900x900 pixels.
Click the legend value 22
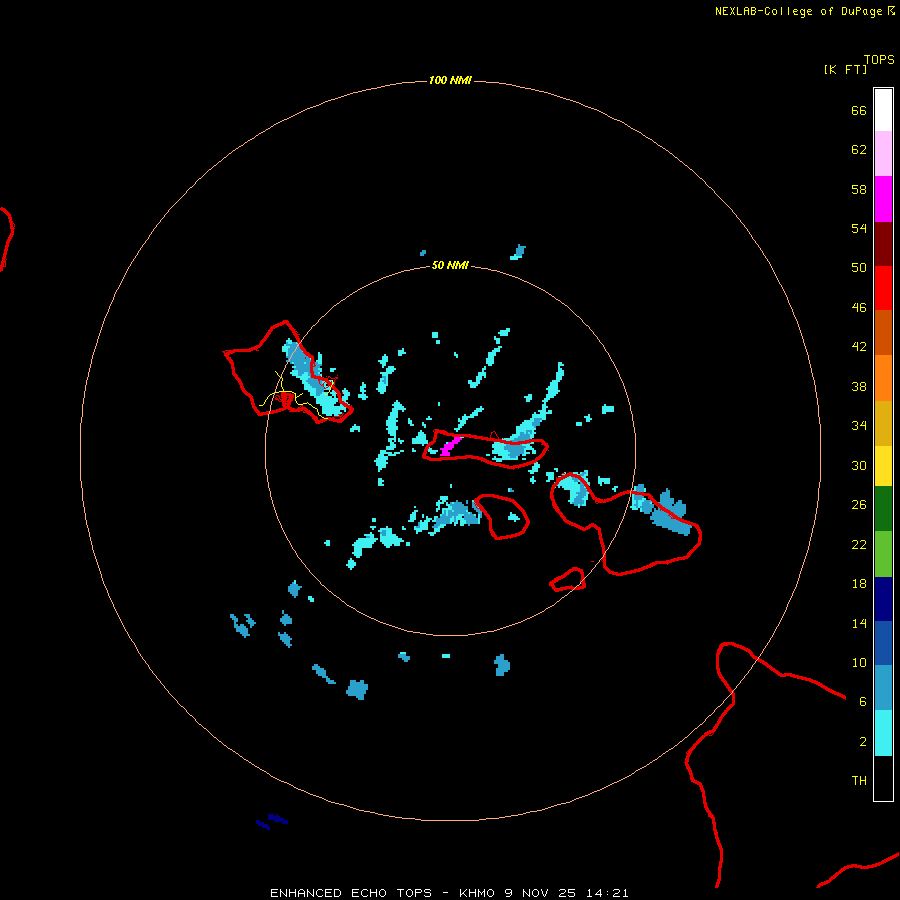click(859, 545)
